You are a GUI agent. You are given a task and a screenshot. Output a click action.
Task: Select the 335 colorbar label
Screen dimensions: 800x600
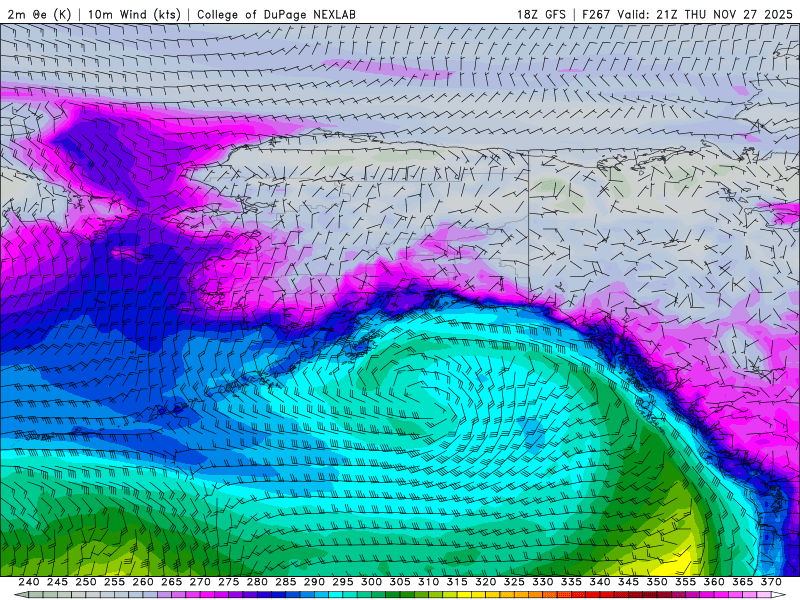[x=571, y=582]
